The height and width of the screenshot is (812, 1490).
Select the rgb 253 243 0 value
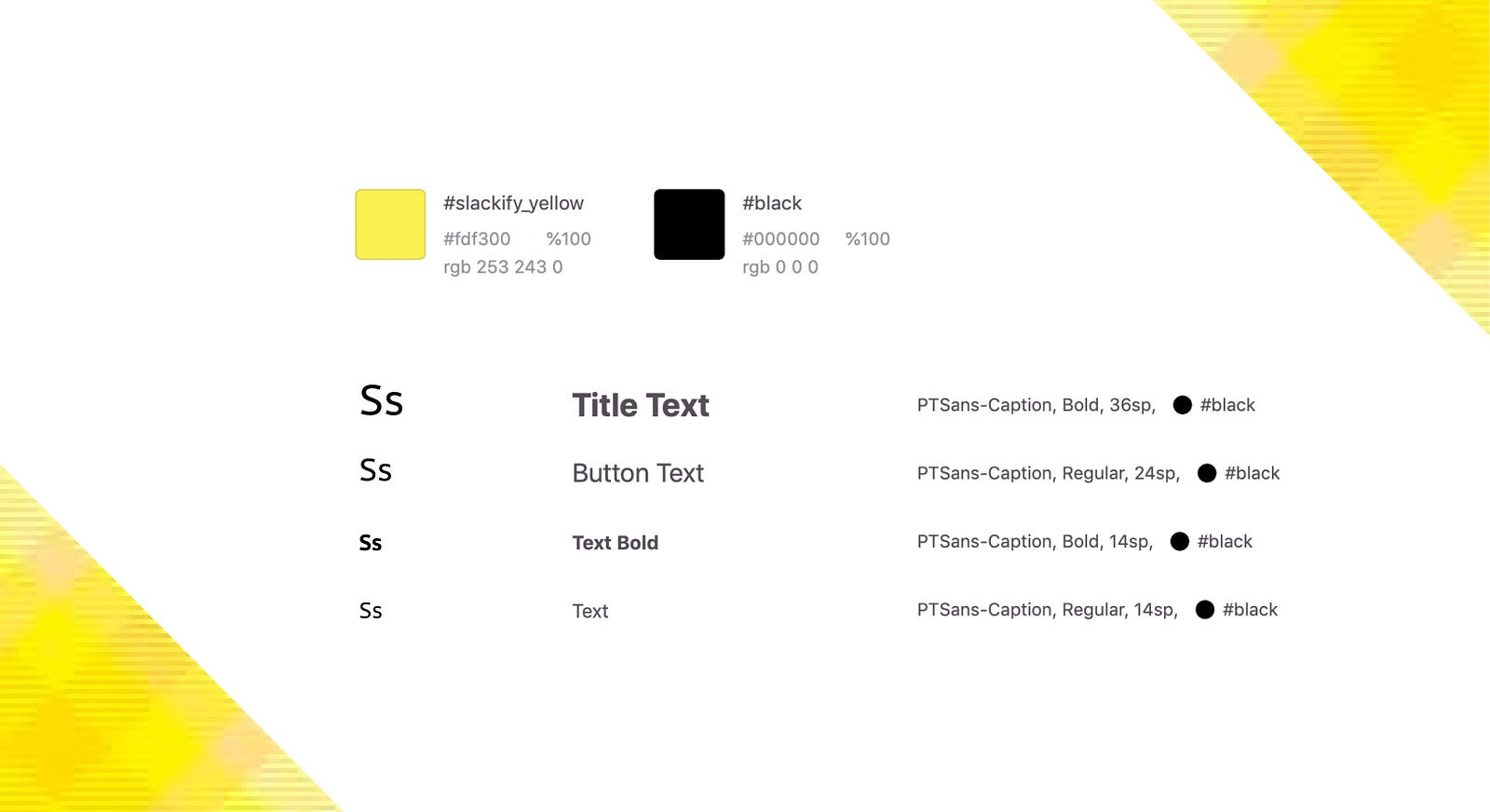pos(503,267)
